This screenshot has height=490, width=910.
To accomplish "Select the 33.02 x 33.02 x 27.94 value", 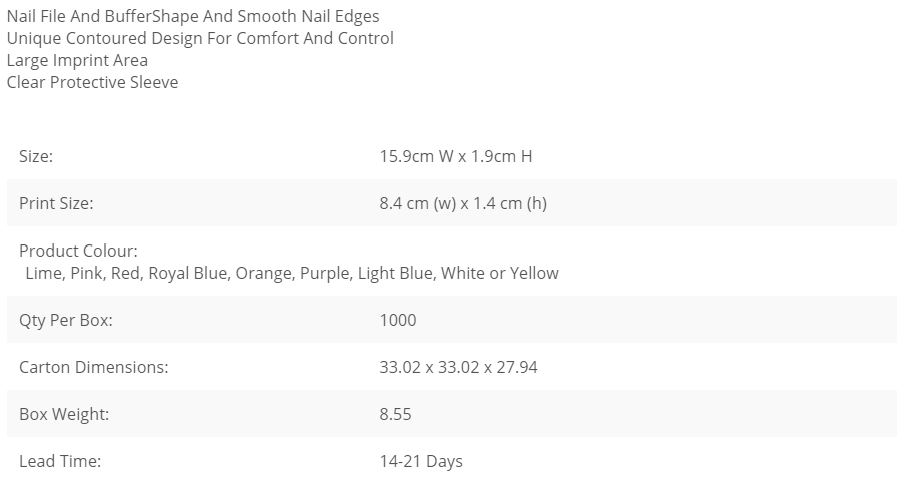I will click(x=458, y=368).
